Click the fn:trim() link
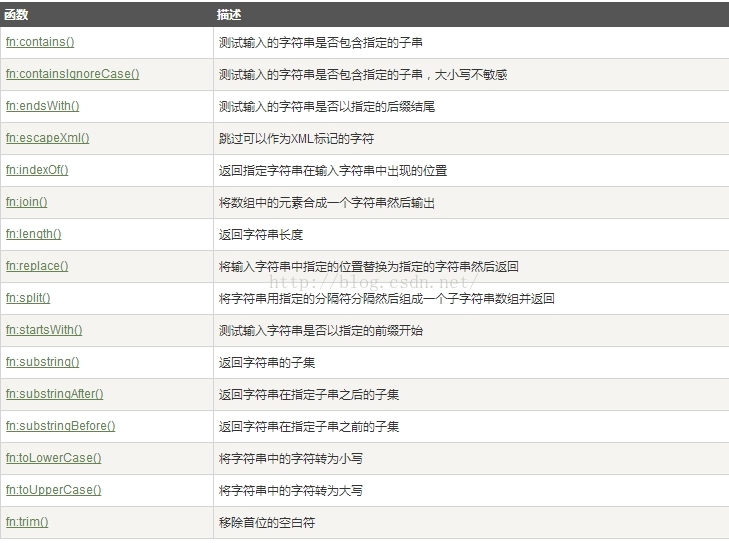 27,522
